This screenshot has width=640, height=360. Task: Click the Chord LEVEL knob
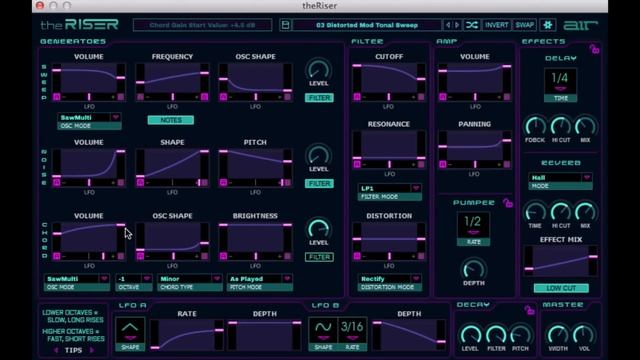coord(318,229)
